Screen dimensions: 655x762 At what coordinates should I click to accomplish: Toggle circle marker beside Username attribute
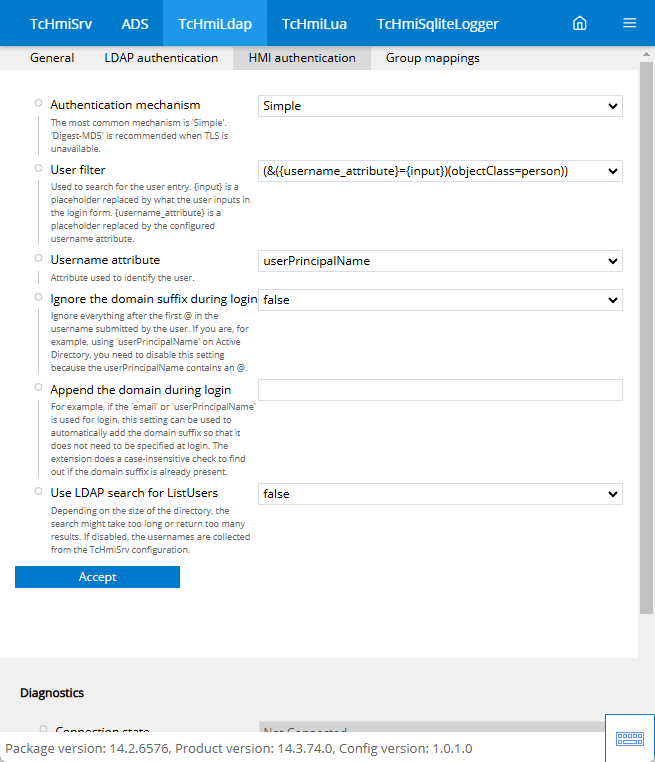click(x=38, y=258)
